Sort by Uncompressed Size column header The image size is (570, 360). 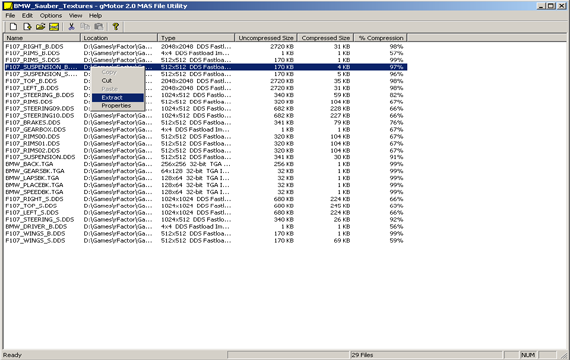tap(266, 38)
